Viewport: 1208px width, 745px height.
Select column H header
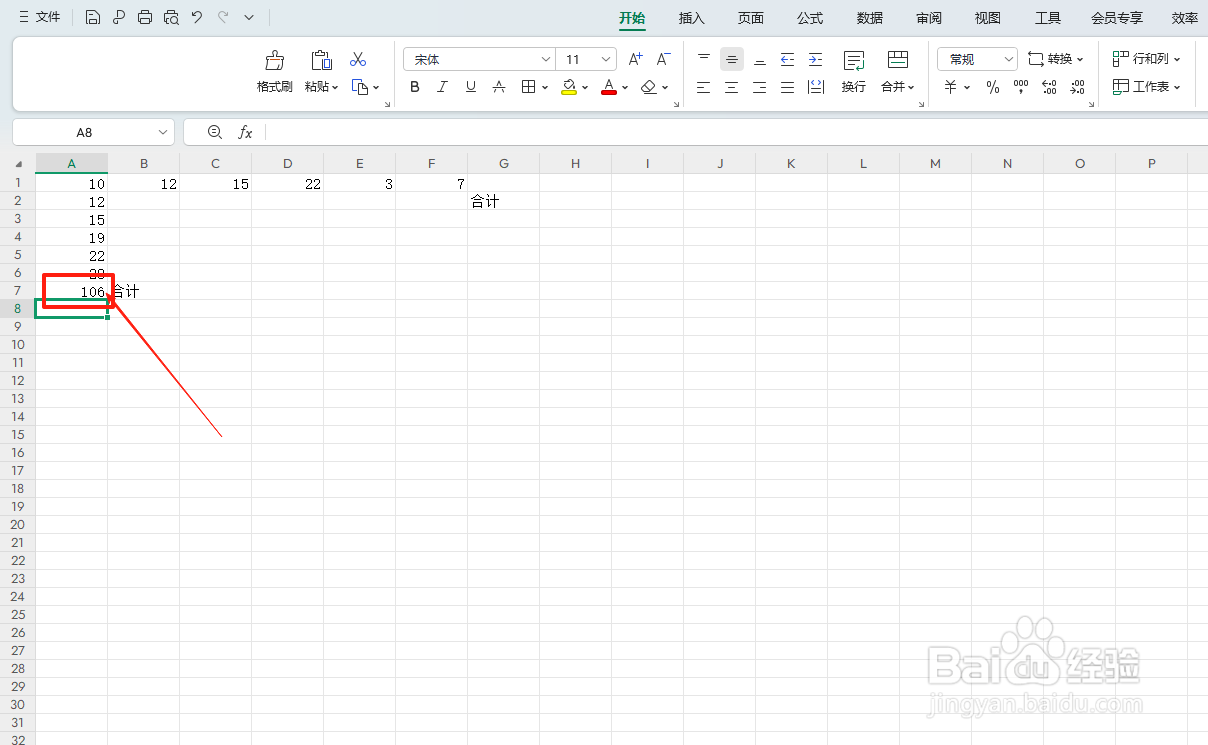(576, 164)
